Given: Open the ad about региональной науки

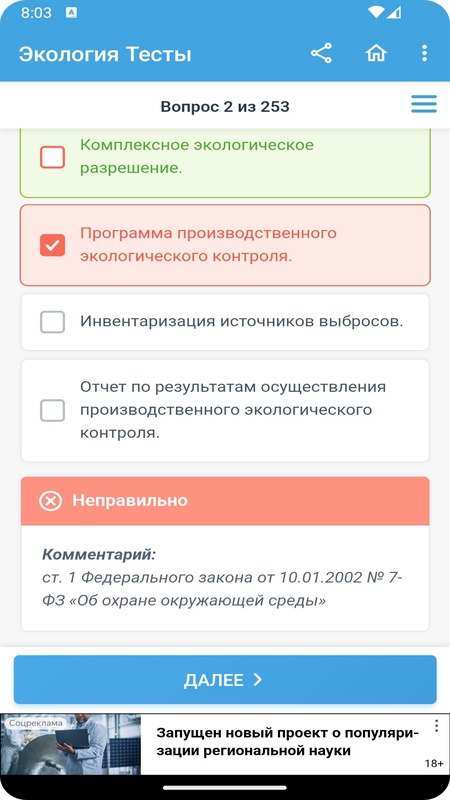Looking at the screenshot, I should [x=287, y=742].
